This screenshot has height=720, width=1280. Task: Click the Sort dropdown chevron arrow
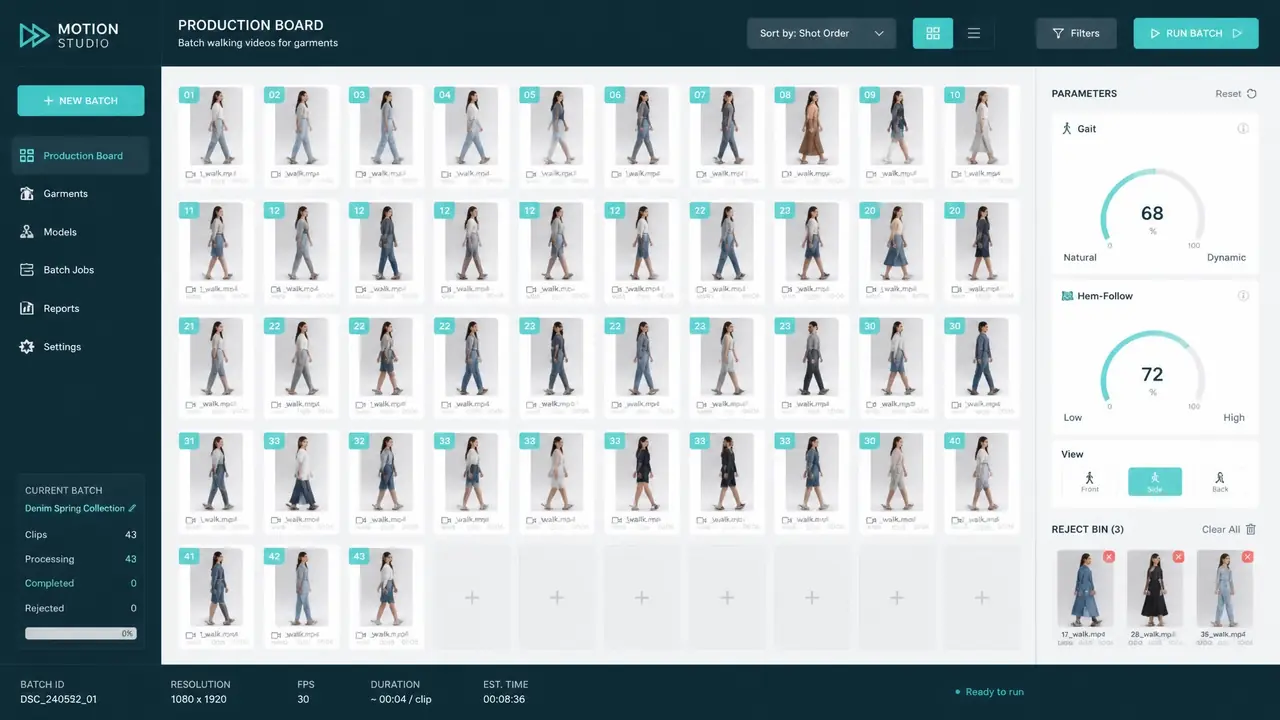pos(879,33)
